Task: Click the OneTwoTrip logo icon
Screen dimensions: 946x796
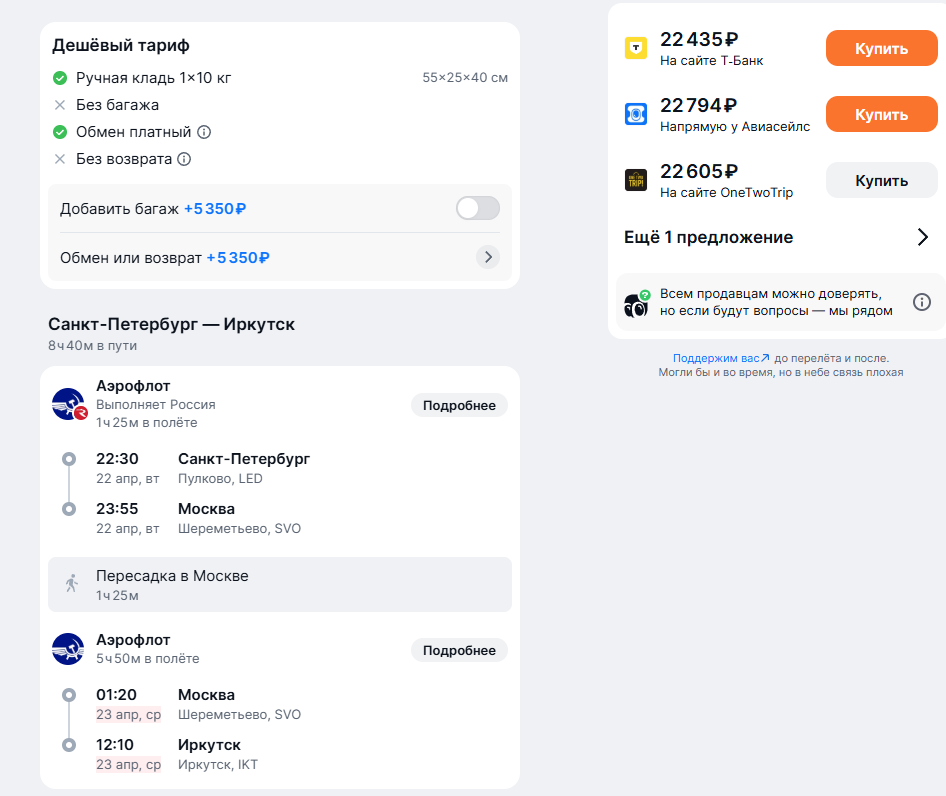Action: point(636,180)
